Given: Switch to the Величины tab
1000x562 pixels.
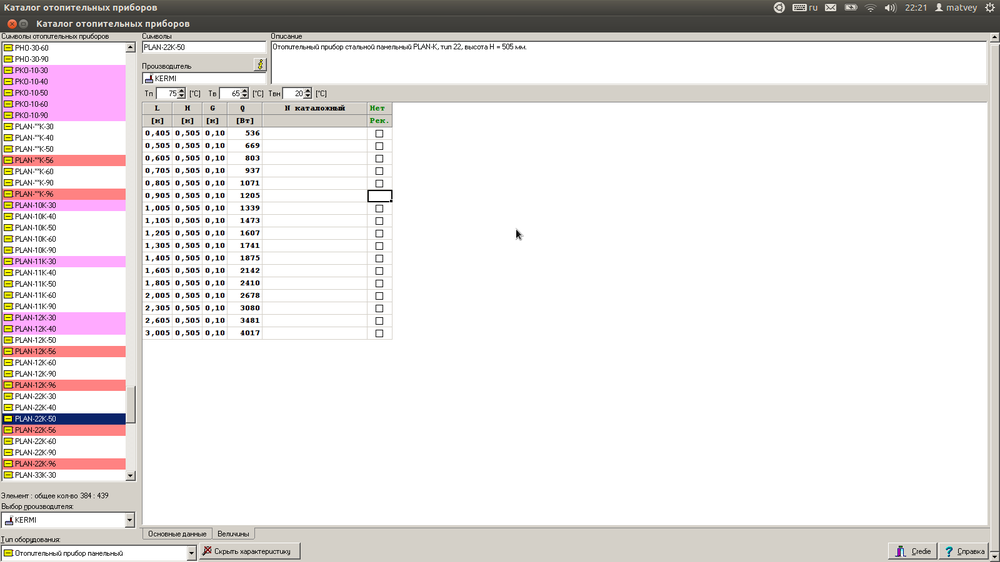Looking at the screenshot, I should [234, 534].
